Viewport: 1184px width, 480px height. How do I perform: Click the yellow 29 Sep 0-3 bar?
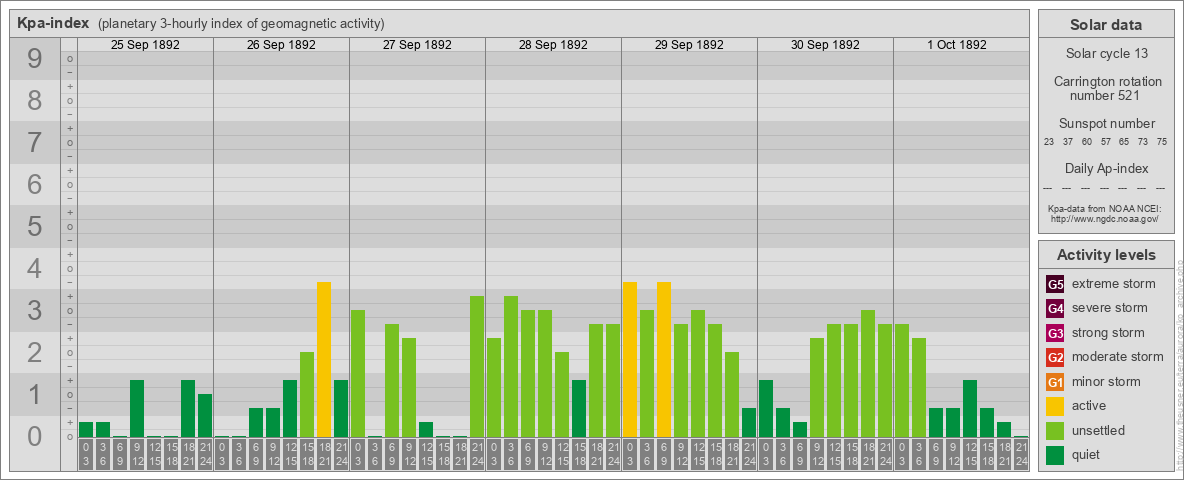pyautogui.click(x=630, y=359)
